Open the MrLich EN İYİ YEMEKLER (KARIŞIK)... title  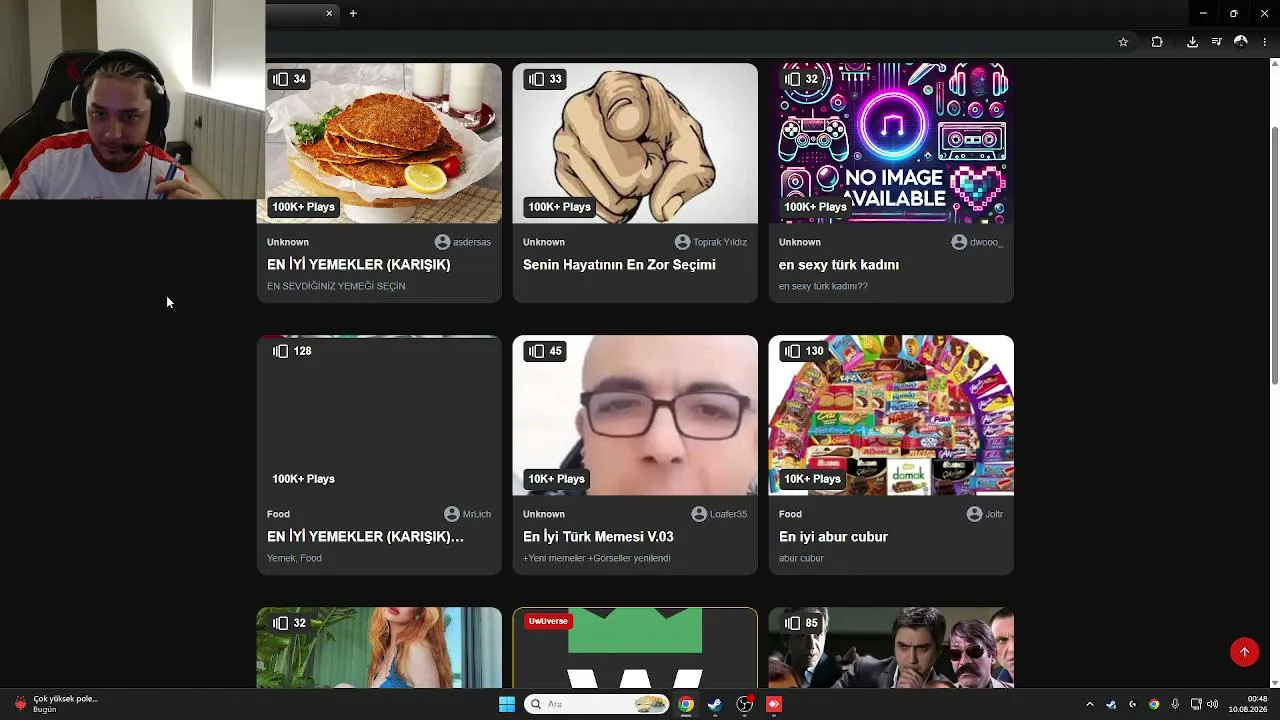coord(365,537)
